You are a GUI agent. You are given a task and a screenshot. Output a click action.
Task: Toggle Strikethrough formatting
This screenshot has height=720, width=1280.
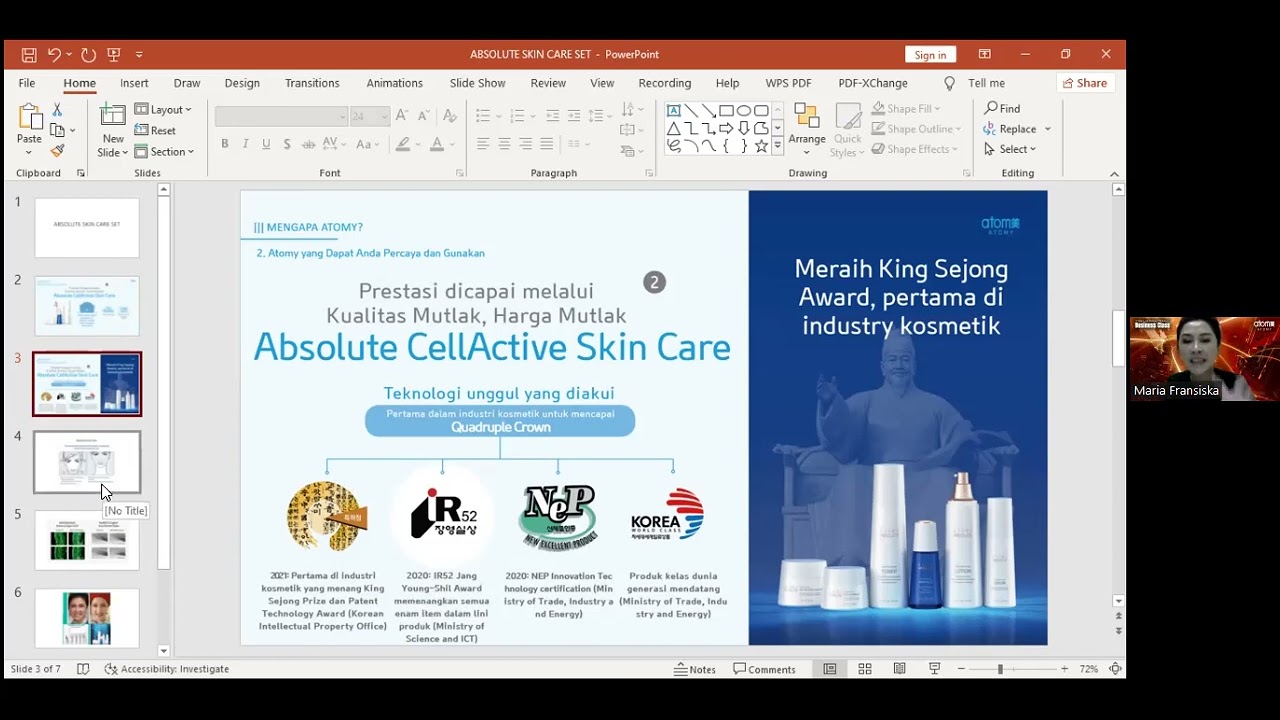[x=307, y=144]
